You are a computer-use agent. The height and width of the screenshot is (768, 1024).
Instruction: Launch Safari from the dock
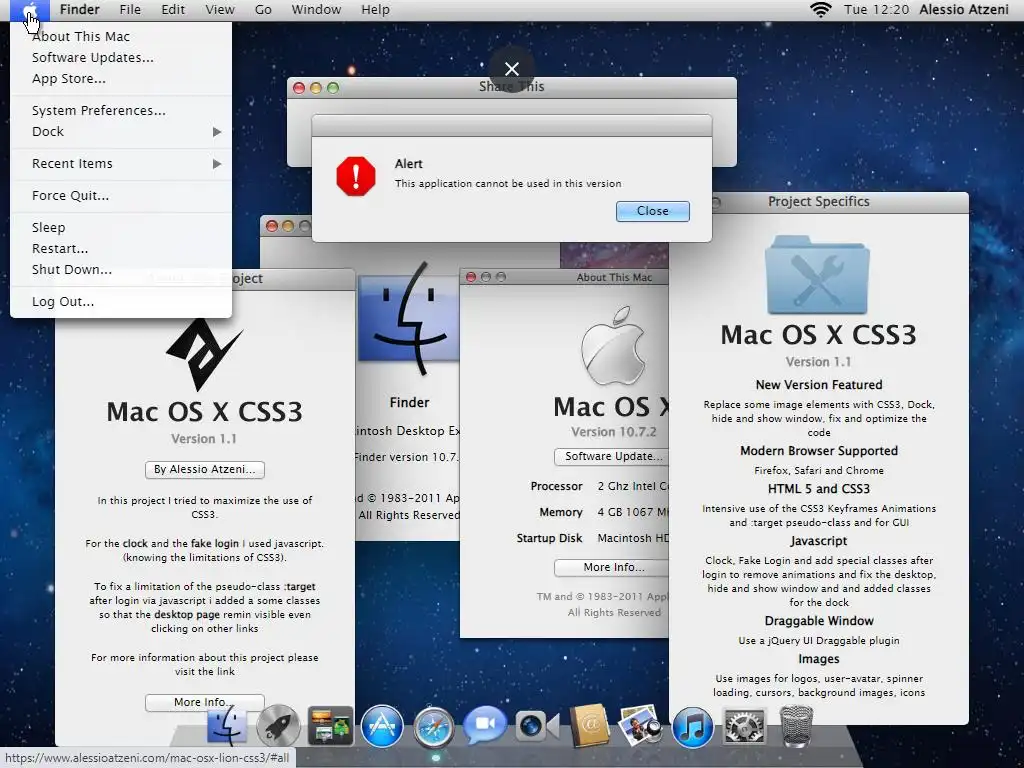(x=433, y=727)
